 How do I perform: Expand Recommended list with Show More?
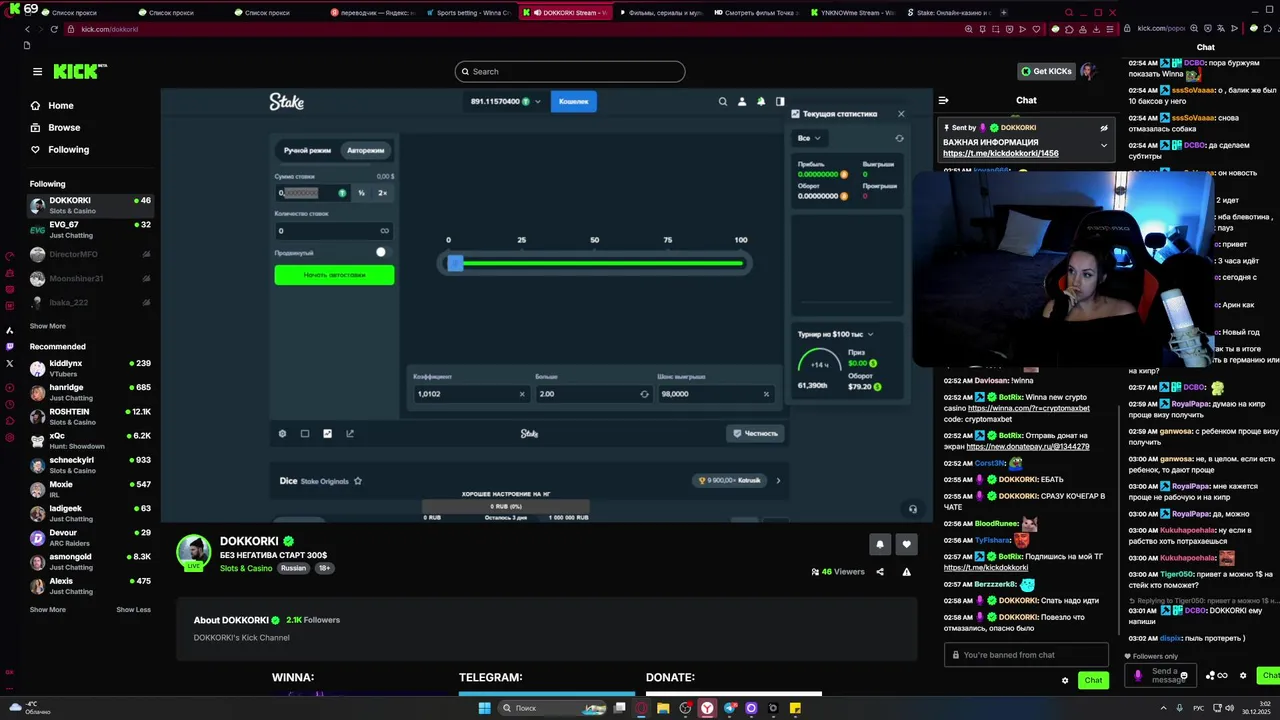click(x=48, y=609)
